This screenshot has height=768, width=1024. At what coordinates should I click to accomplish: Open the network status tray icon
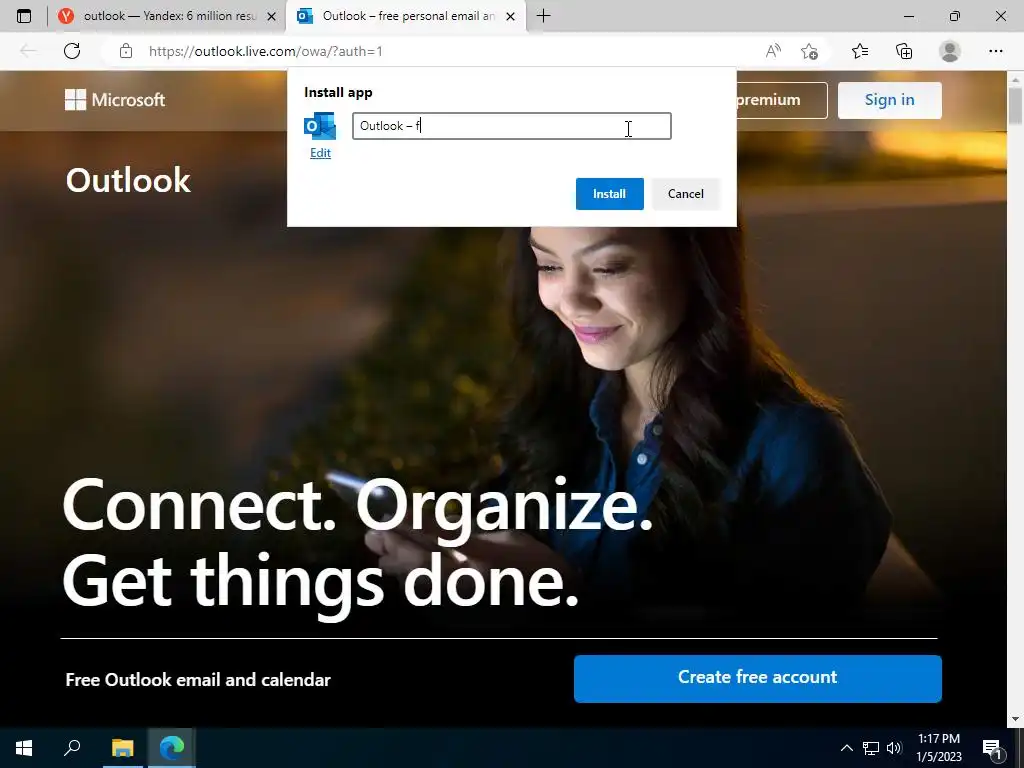pos(871,748)
